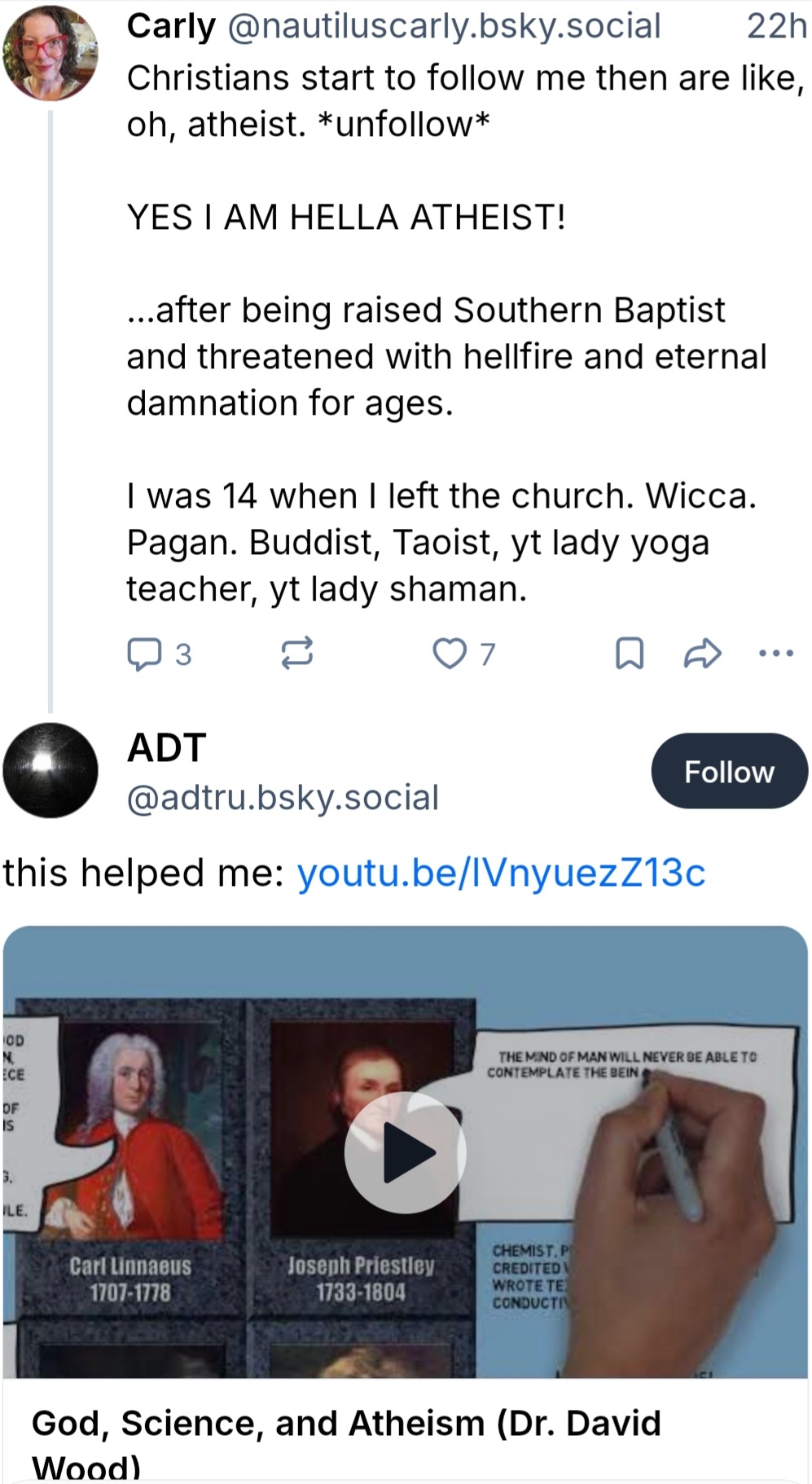Open the youtu.be/IVnyuezZ13c link
812x1484 pixels.
(501, 873)
